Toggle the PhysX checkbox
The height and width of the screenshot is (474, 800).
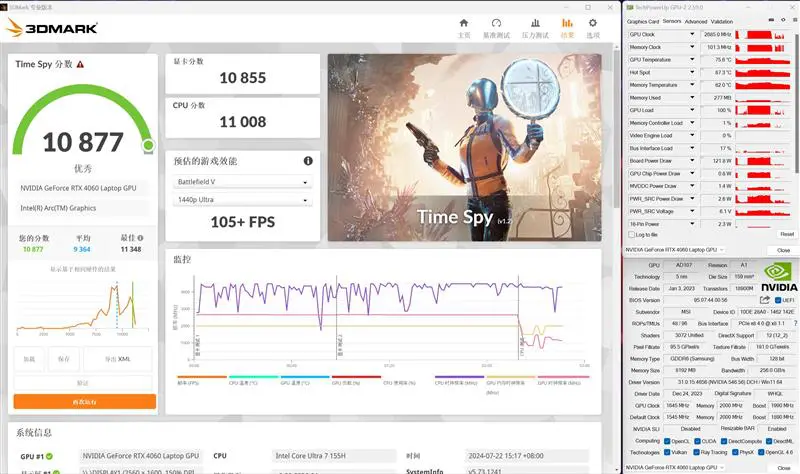pos(735,452)
